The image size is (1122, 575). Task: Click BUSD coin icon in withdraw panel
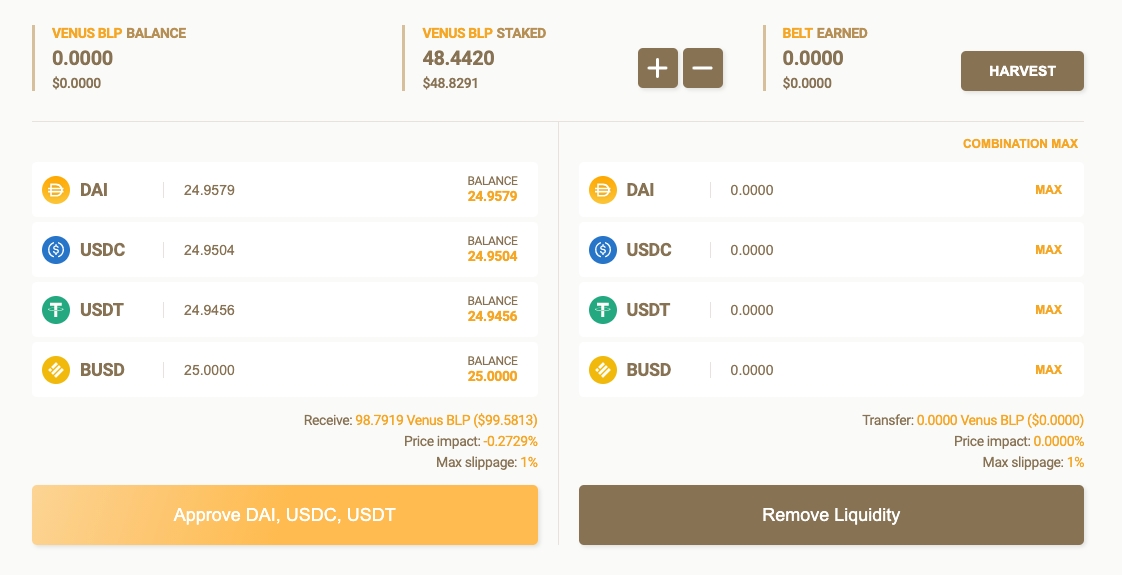pos(603,370)
